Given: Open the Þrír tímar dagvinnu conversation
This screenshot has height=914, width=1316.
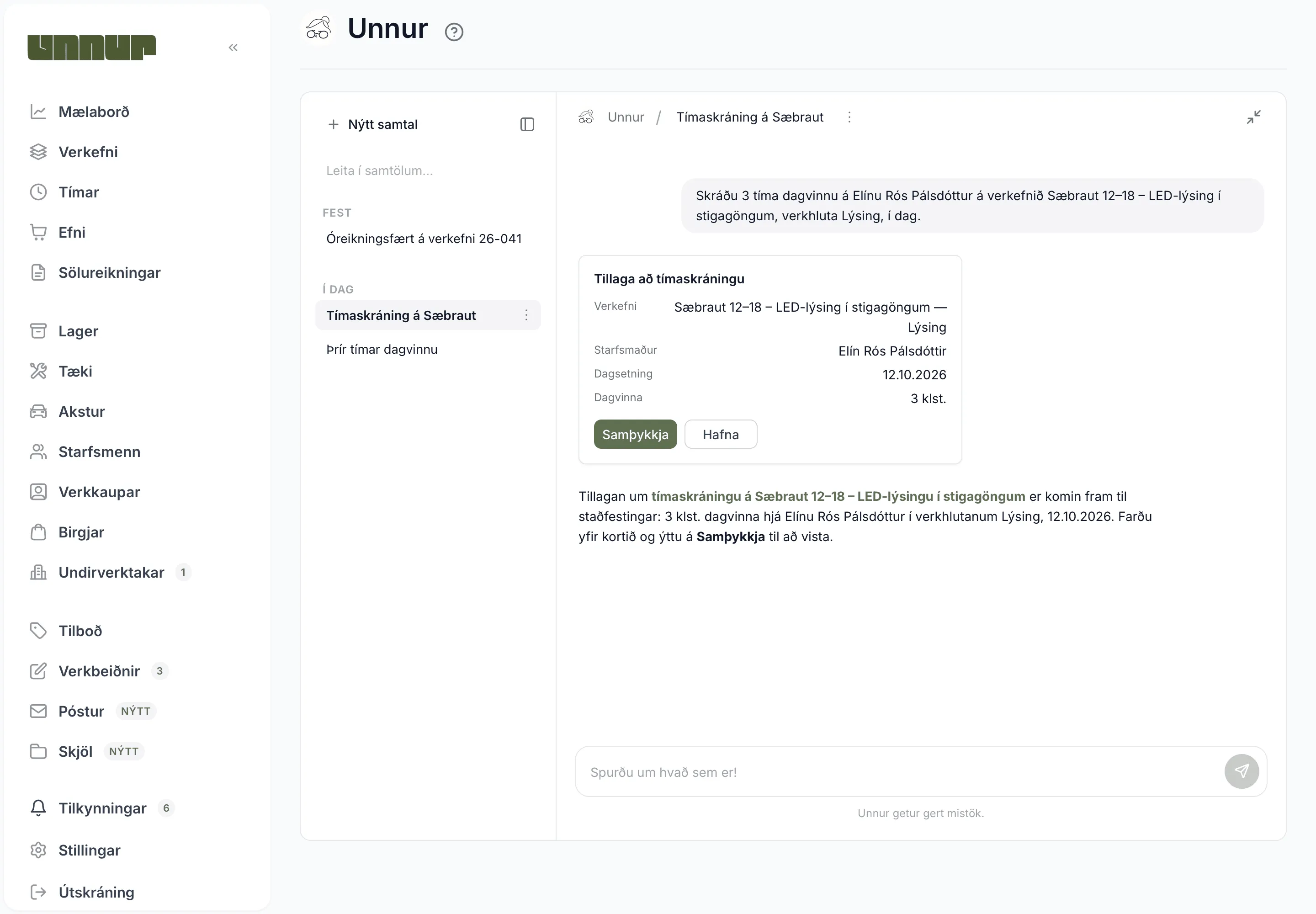Looking at the screenshot, I should click(x=382, y=349).
